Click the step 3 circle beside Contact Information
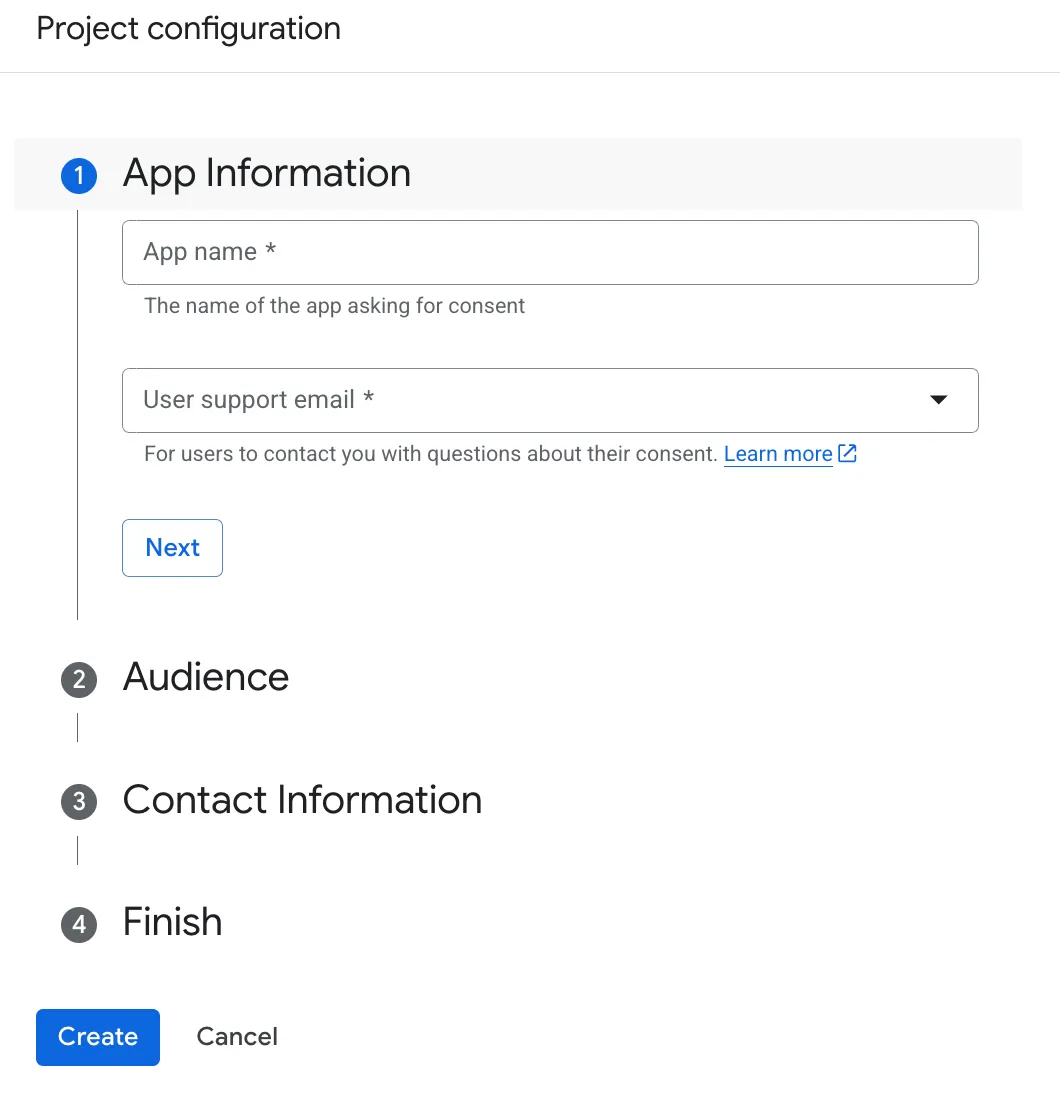Screen dimensions: 1060x1108 78,802
